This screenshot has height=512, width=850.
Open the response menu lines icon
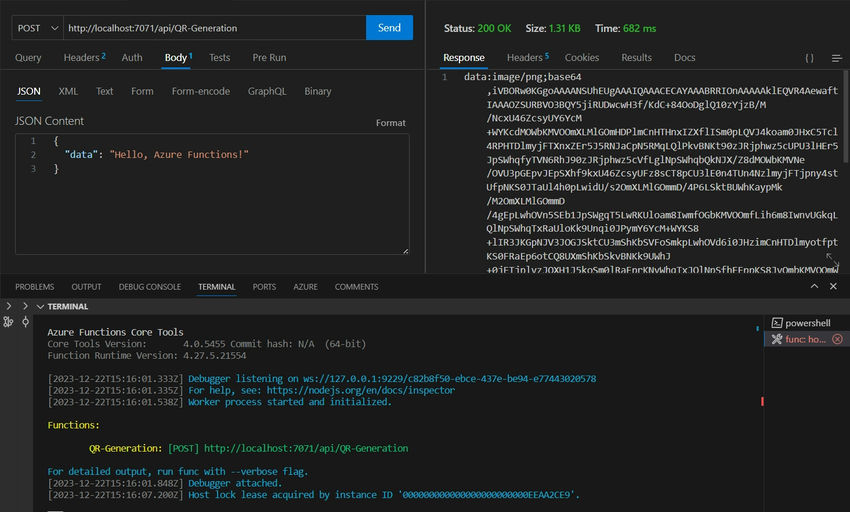[837, 58]
